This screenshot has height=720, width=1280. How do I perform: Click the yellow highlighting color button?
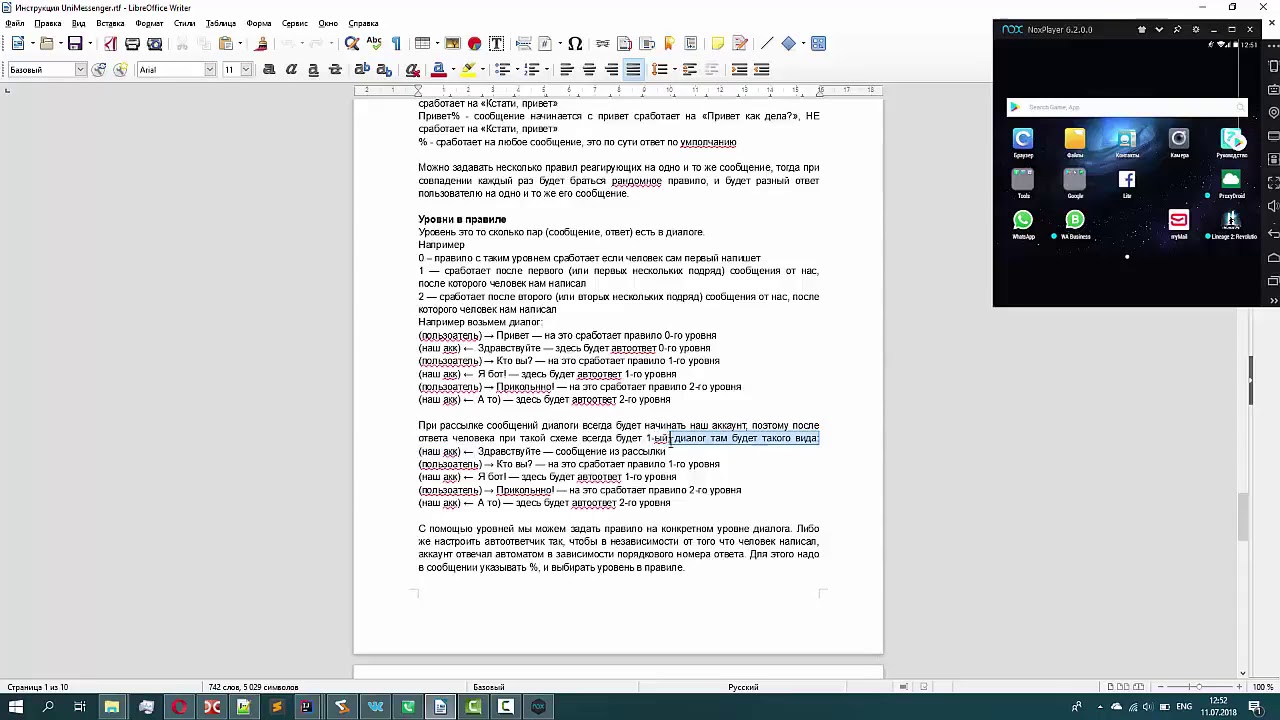468,69
